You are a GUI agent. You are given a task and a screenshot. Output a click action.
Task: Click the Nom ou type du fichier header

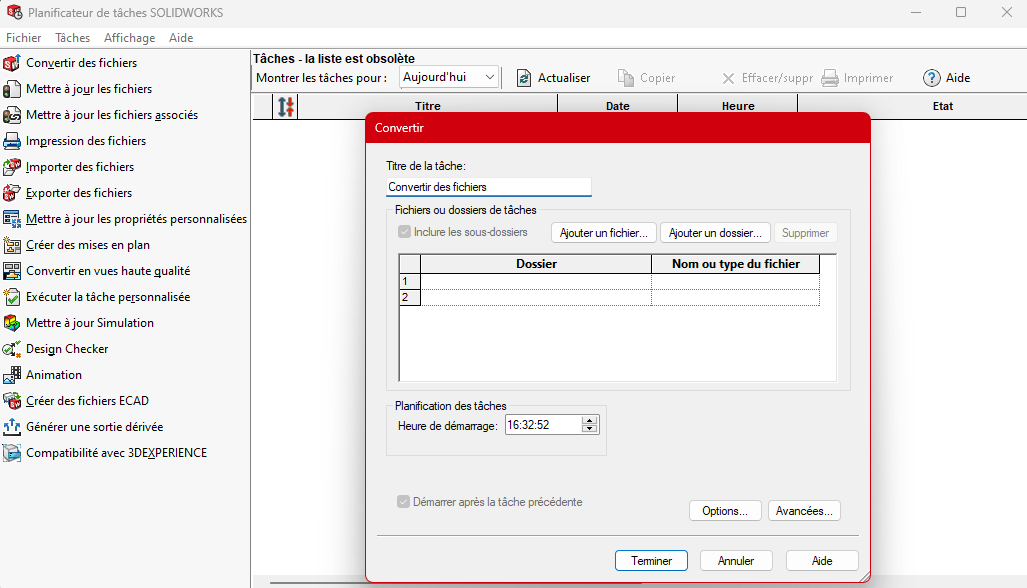pyautogui.click(x=736, y=264)
